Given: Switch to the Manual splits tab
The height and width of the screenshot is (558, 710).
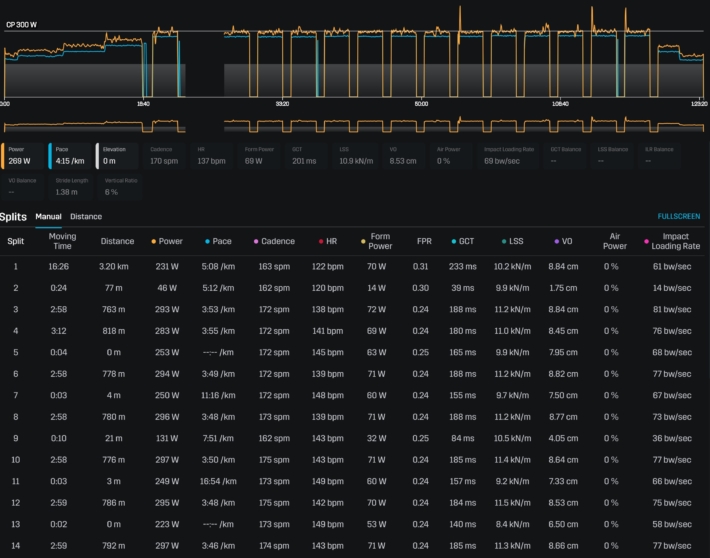Looking at the screenshot, I should coord(48,216).
